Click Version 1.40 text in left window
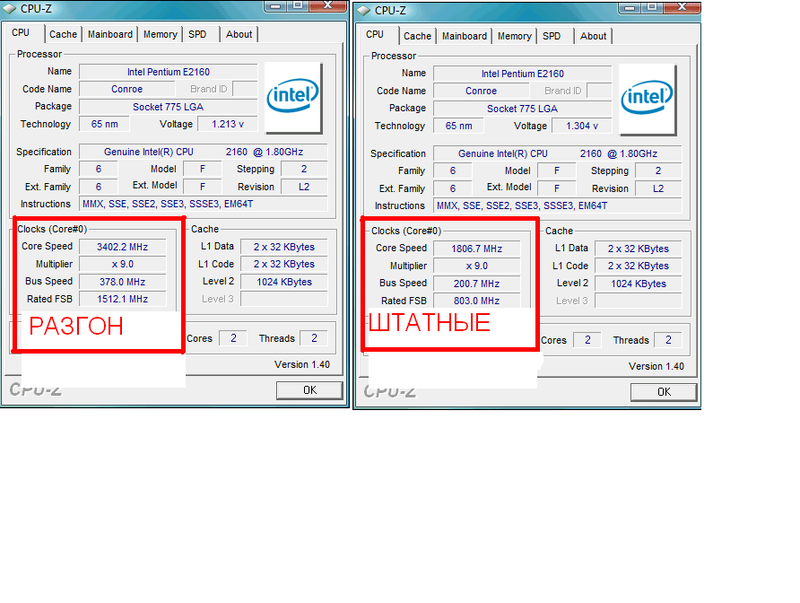800x603 pixels. tap(302, 365)
